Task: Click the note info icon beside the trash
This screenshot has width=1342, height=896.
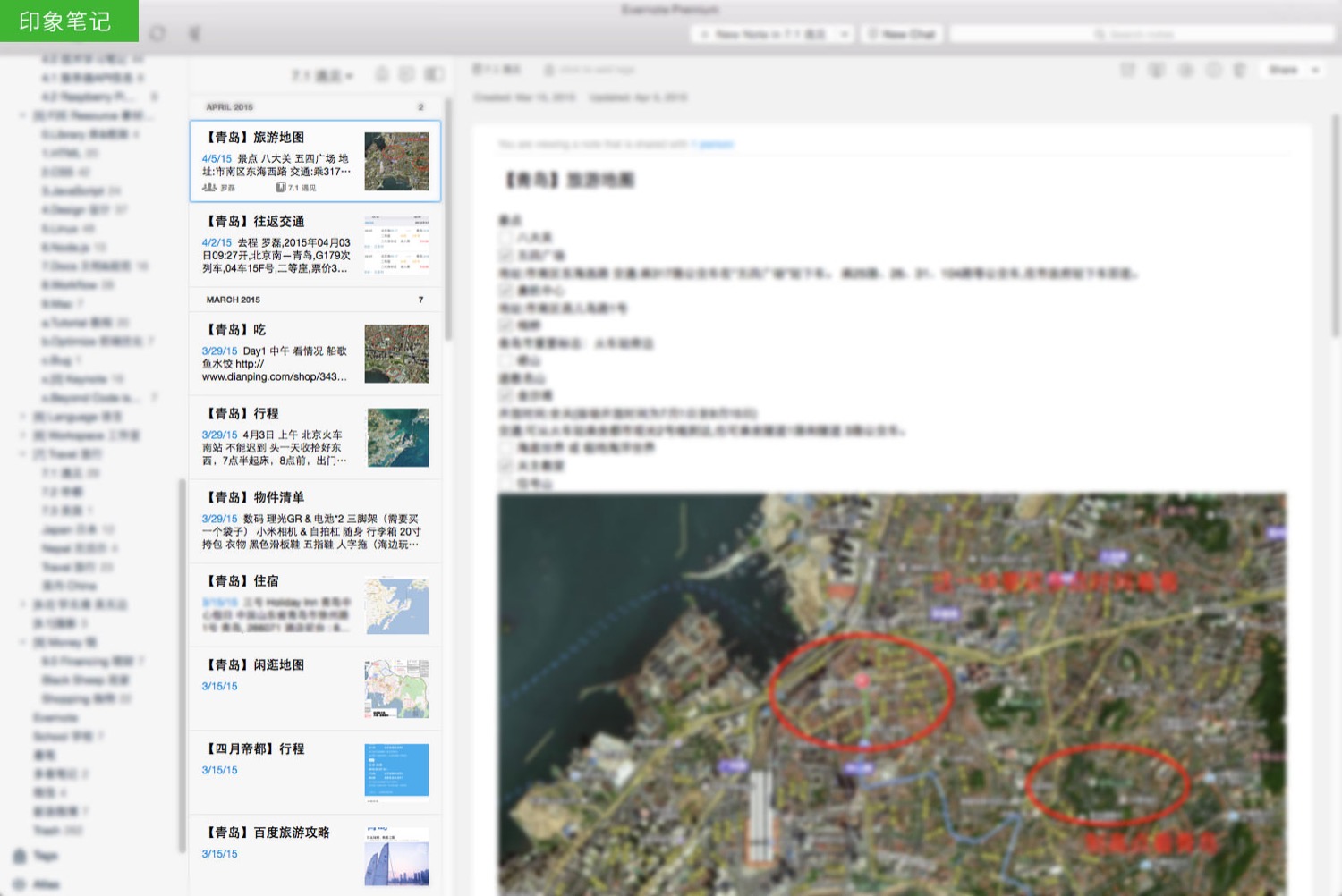Action: (1213, 70)
